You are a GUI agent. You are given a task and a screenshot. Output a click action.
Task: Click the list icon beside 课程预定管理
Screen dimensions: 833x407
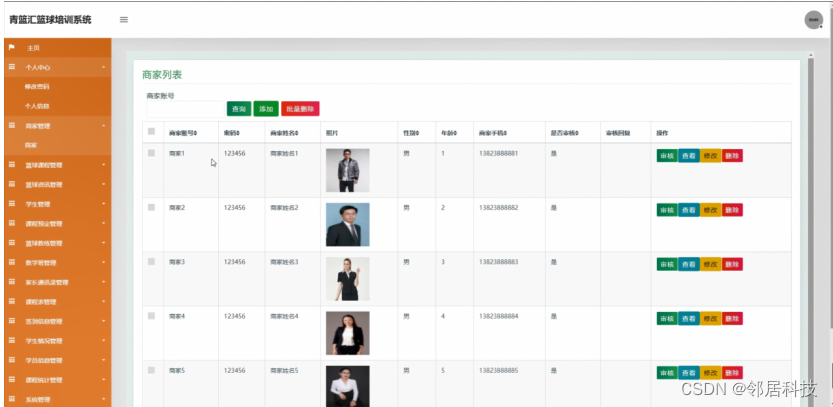point(12,223)
